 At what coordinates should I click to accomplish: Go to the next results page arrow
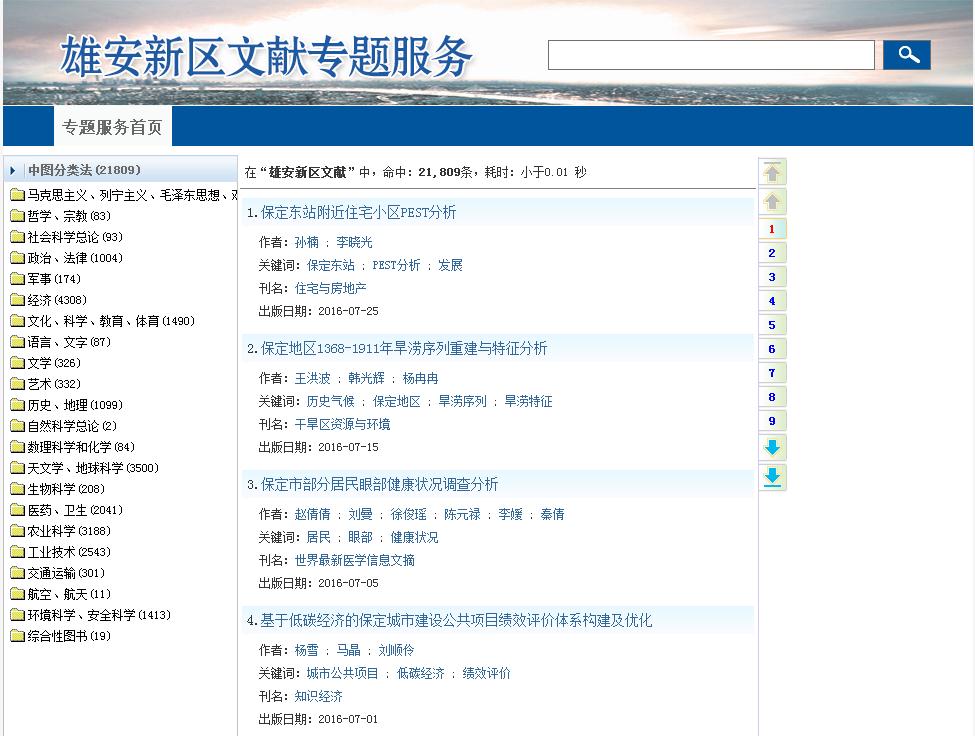point(772,448)
